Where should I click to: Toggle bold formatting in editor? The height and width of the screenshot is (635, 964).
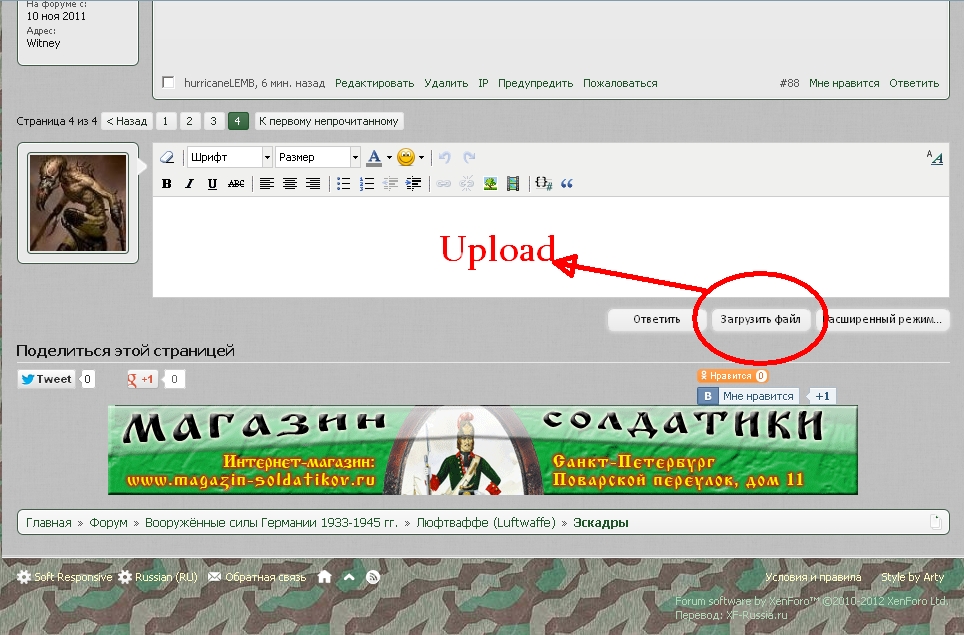(x=166, y=183)
